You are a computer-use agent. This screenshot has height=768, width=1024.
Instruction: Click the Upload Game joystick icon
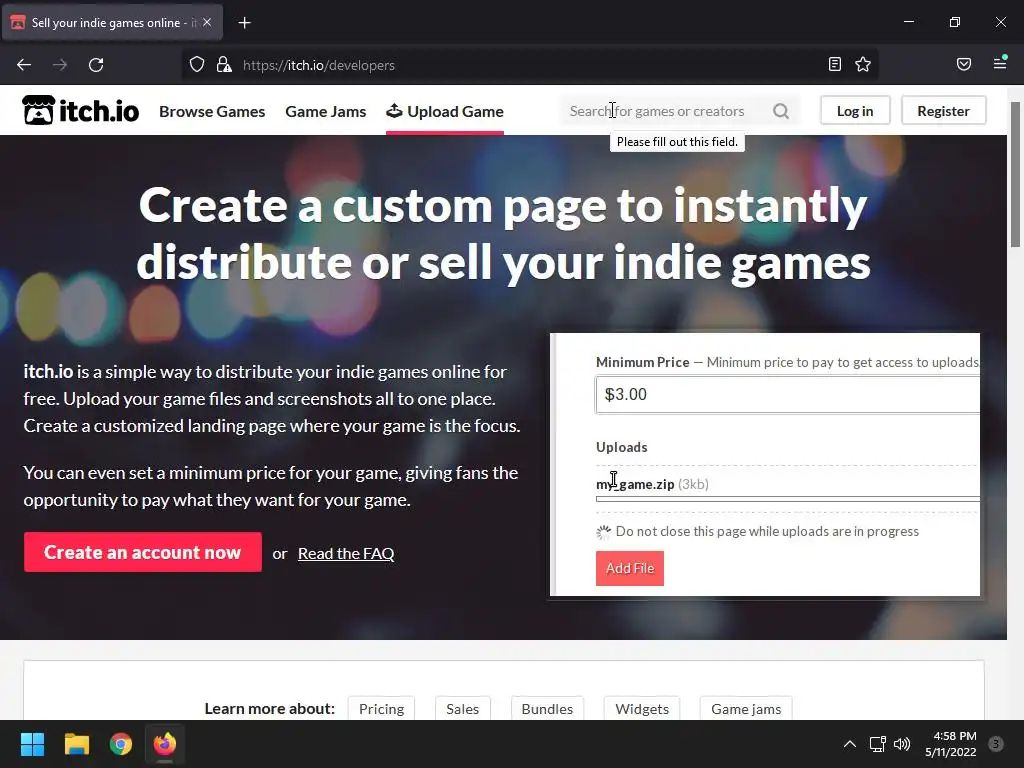click(x=394, y=110)
